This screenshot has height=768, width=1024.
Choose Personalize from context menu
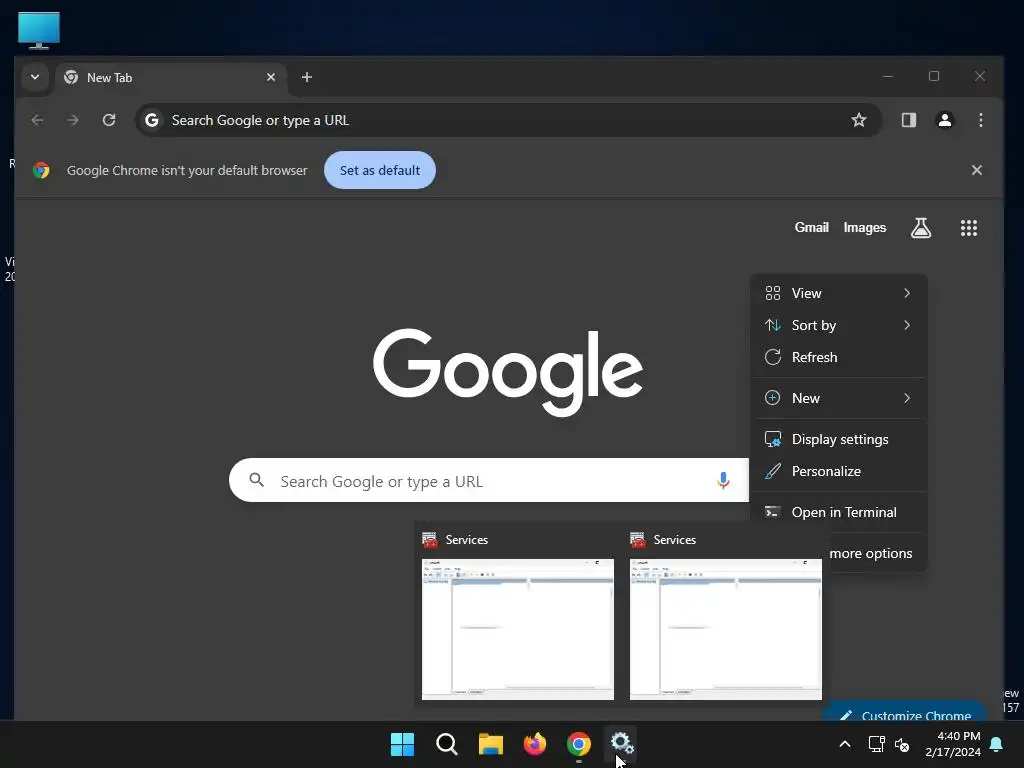coord(839,472)
